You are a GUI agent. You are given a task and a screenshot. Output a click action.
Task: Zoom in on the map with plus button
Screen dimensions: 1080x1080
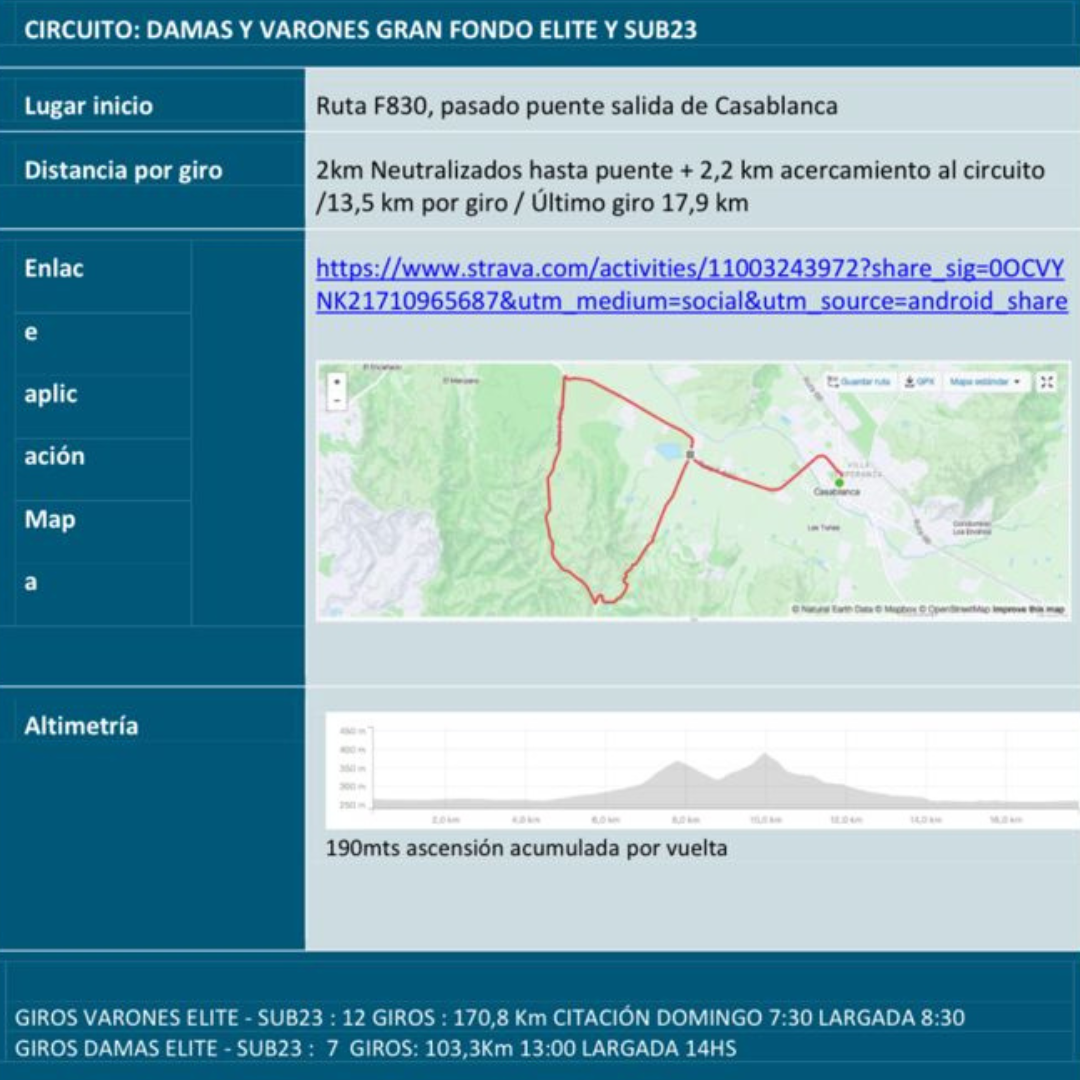pos(337,382)
